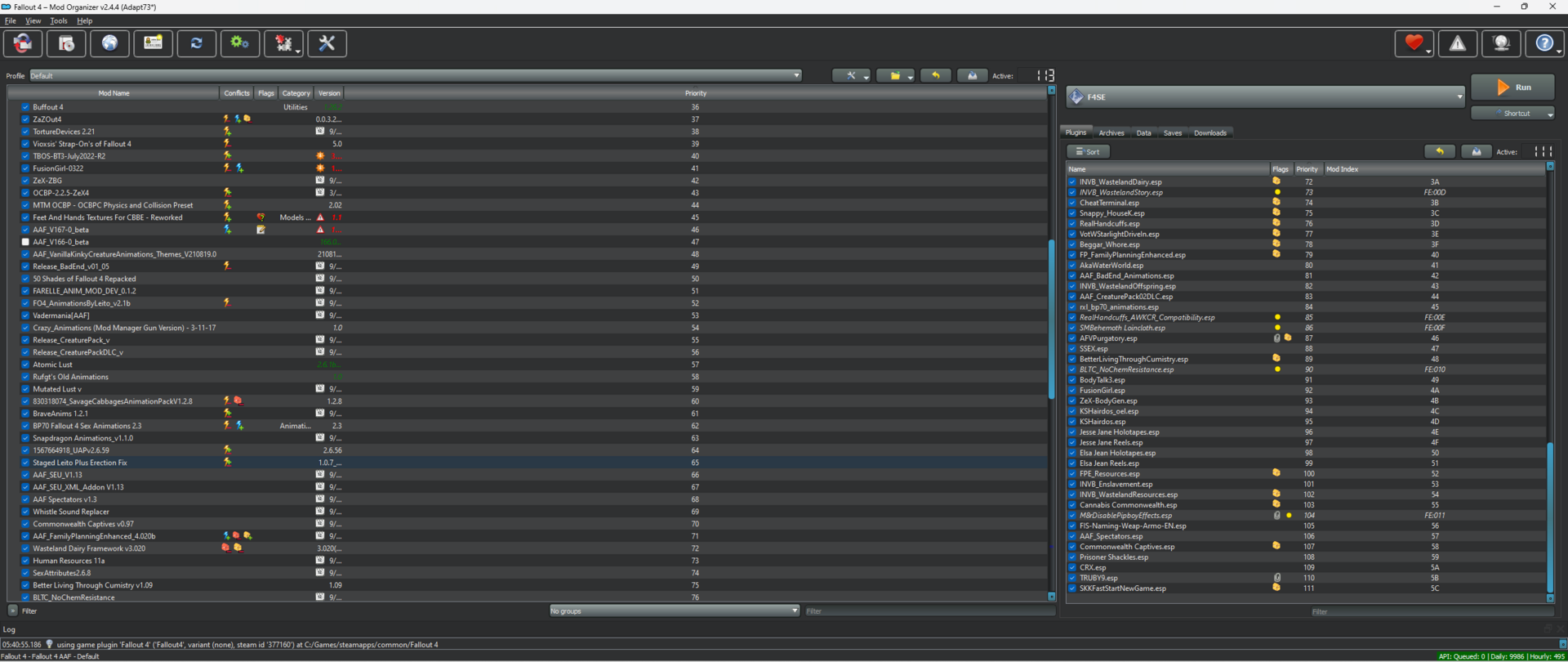Open the executables green gears icon
Image resolution: width=1568 pixels, height=662 pixels.
[x=239, y=43]
